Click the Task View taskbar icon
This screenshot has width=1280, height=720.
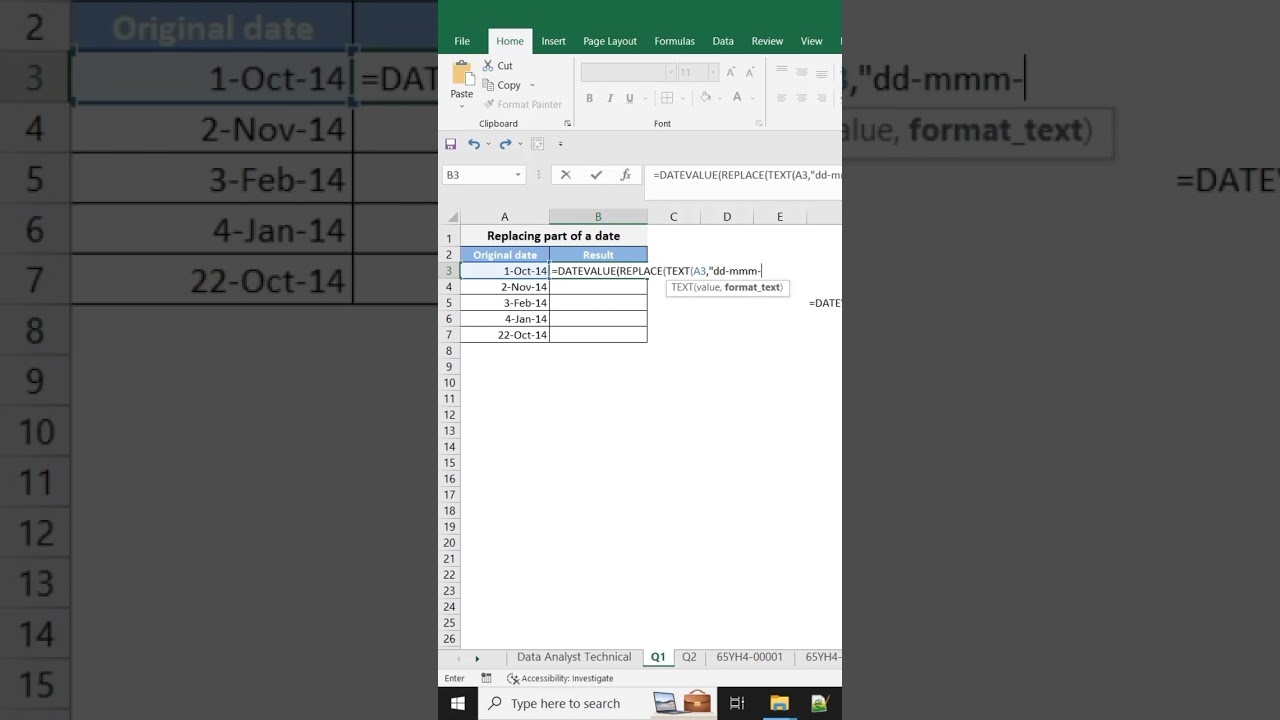pos(737,703)
